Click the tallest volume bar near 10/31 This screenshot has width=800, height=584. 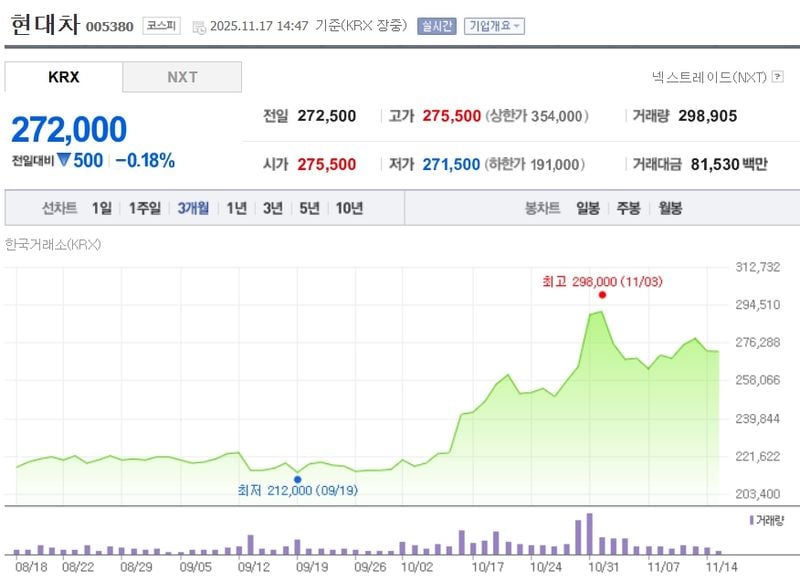[590, 535]
